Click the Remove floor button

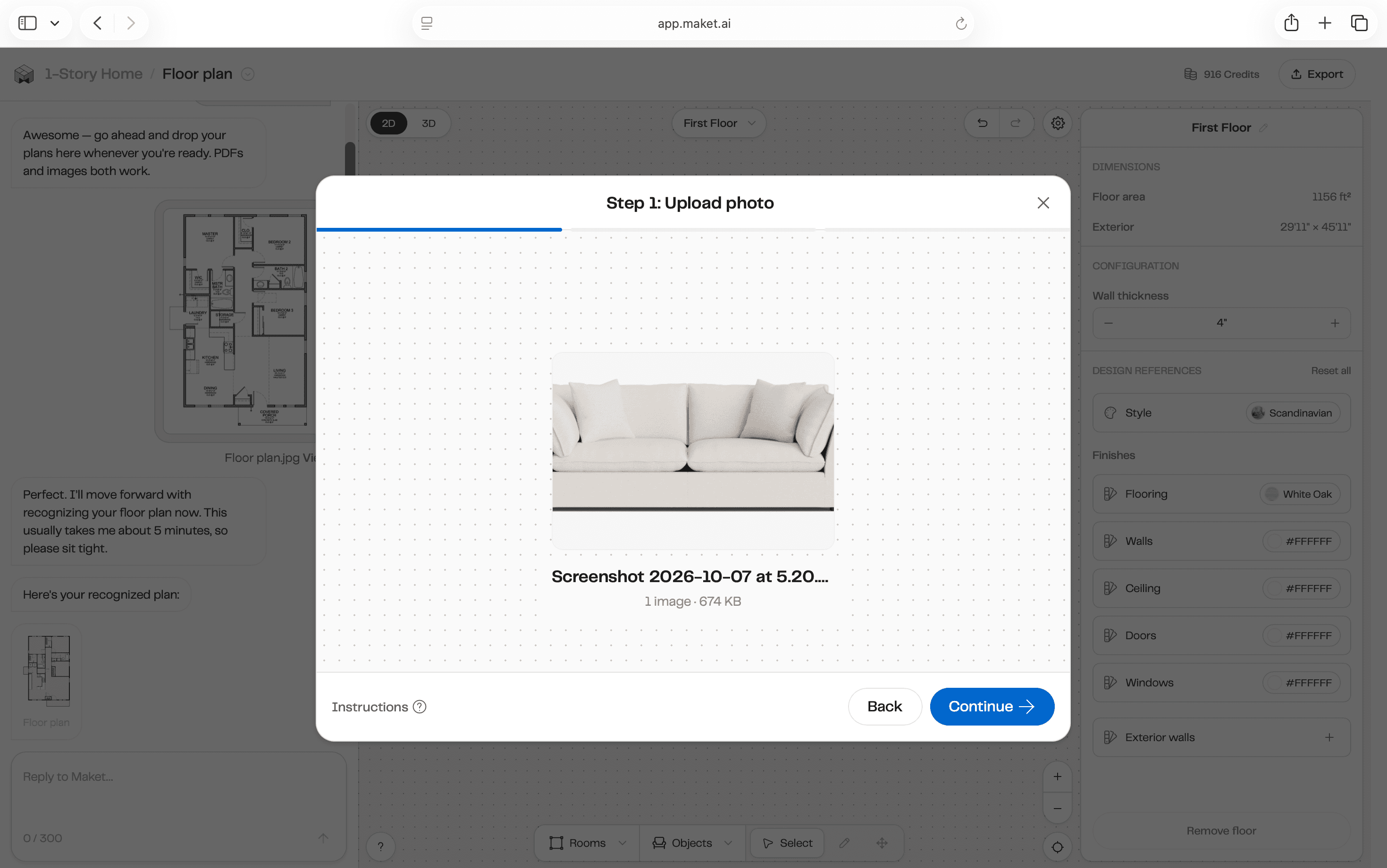(1221, 830)
